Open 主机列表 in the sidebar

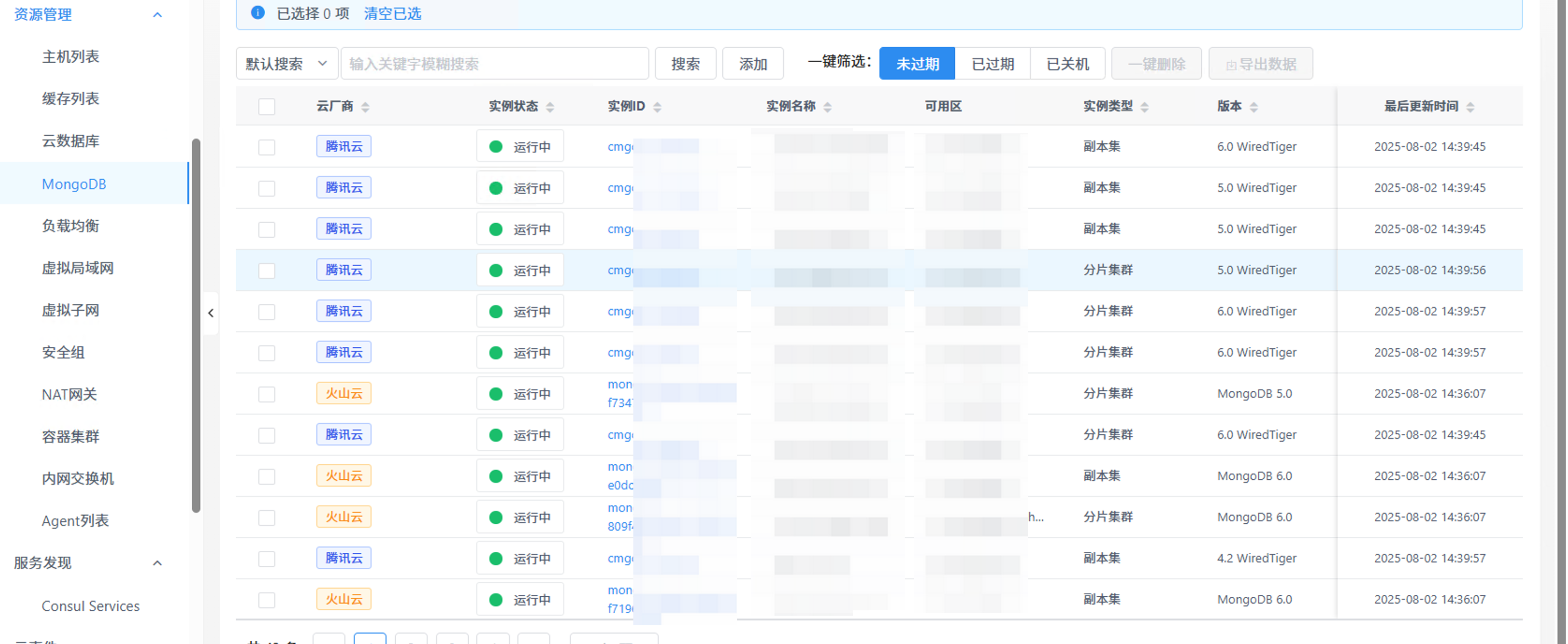[x=71, y=57]
